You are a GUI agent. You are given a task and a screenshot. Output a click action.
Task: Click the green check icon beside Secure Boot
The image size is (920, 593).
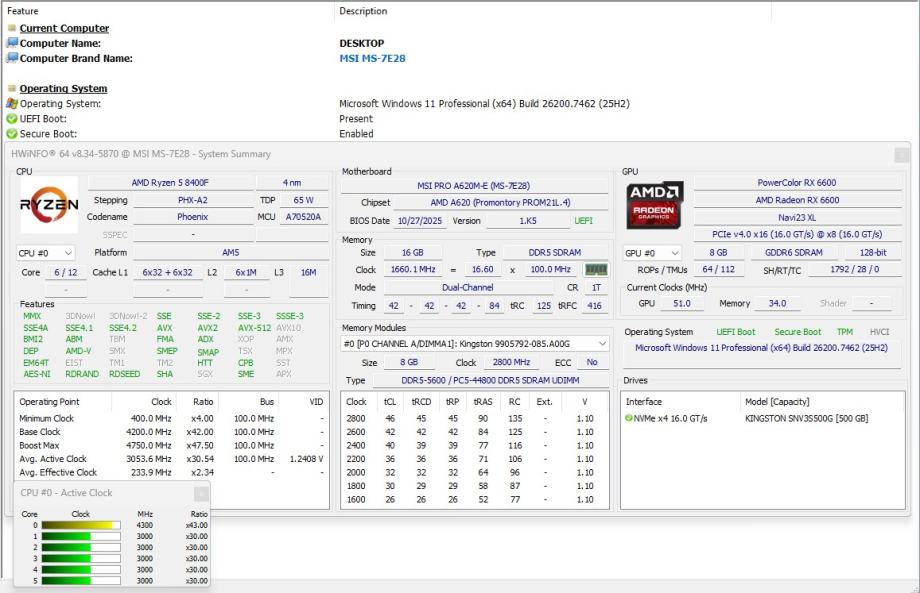click(12, 134)
